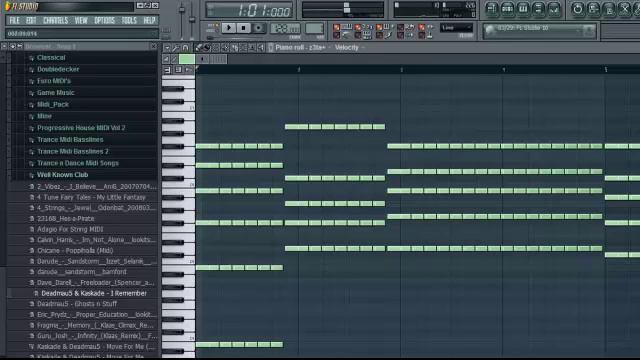Click the circular-arrow undo icon at top right
The width and height of the screenshot is (640, 360).
pos(577,9)
